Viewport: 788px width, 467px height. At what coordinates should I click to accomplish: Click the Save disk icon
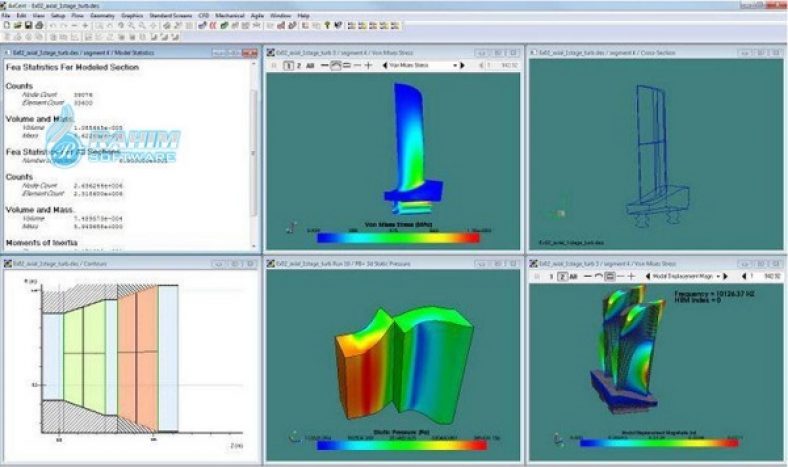[28, 25]
